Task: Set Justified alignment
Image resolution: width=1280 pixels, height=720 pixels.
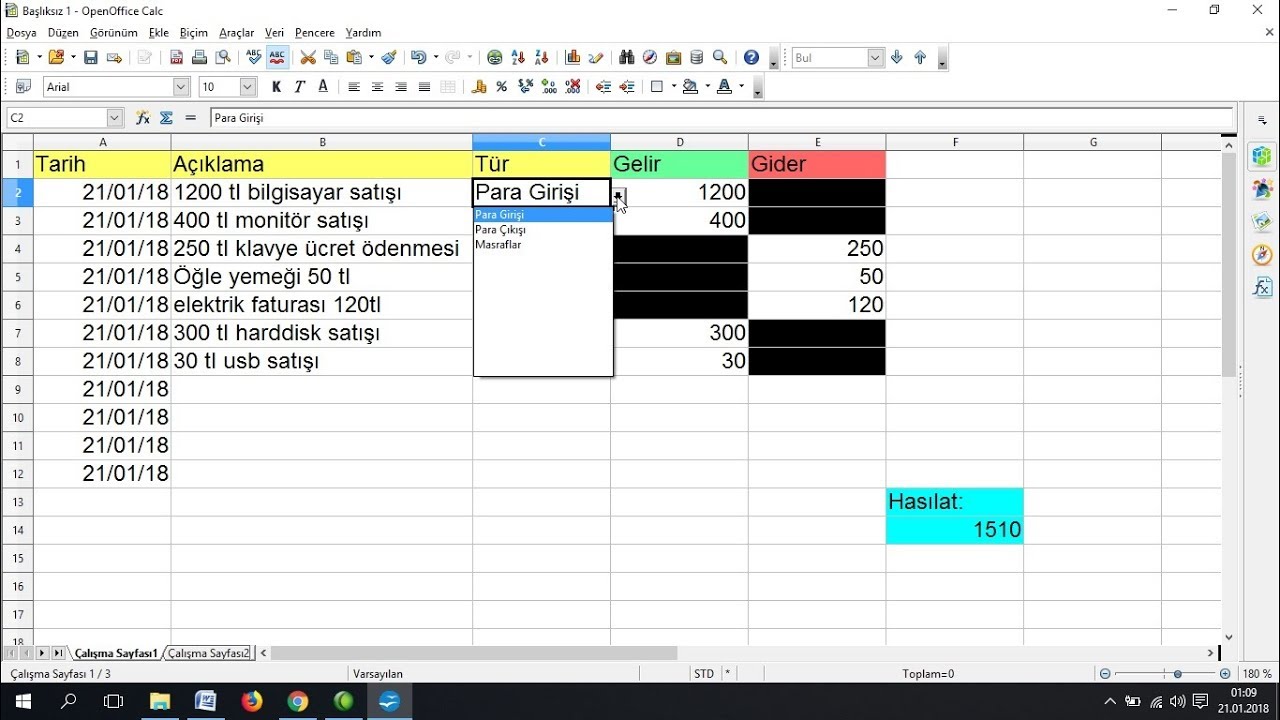Action: [424, 87]
